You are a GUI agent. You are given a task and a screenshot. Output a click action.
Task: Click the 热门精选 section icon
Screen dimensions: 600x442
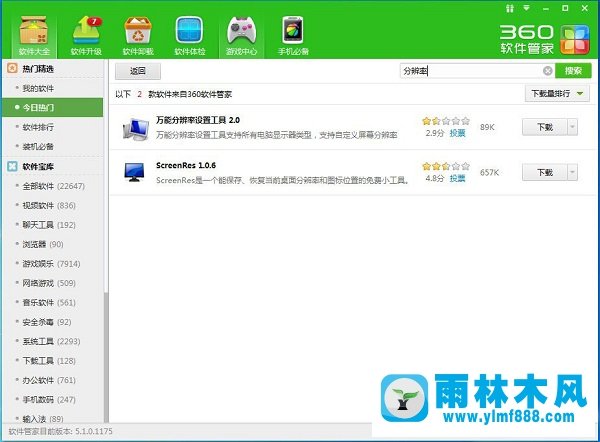(12, 69)
